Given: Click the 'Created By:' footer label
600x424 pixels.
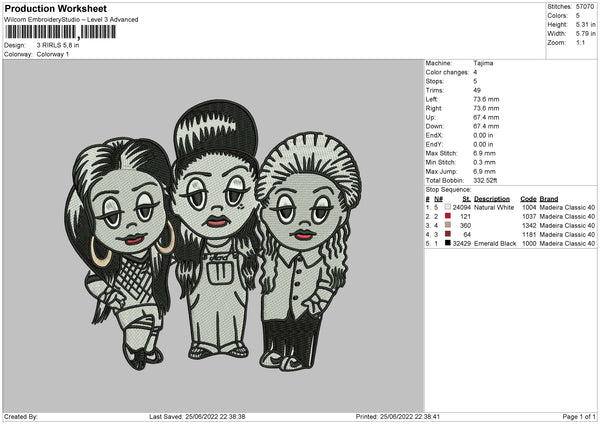Looking at the screenshot, I should click(21, 416).
